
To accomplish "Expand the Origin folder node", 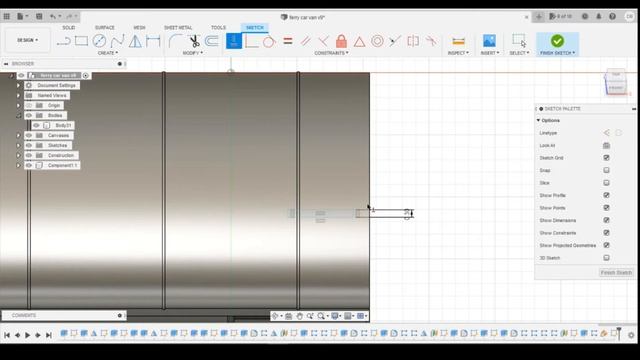I will 18,105.
